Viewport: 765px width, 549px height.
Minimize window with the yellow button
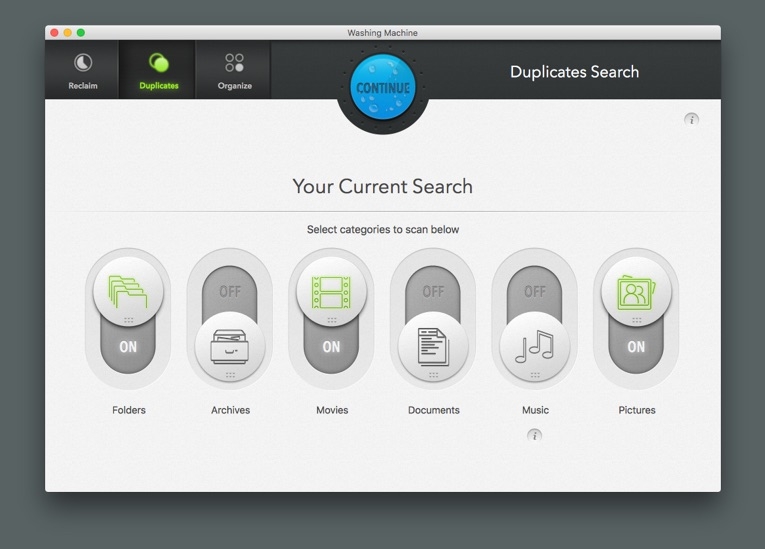(x=68, y=33)
